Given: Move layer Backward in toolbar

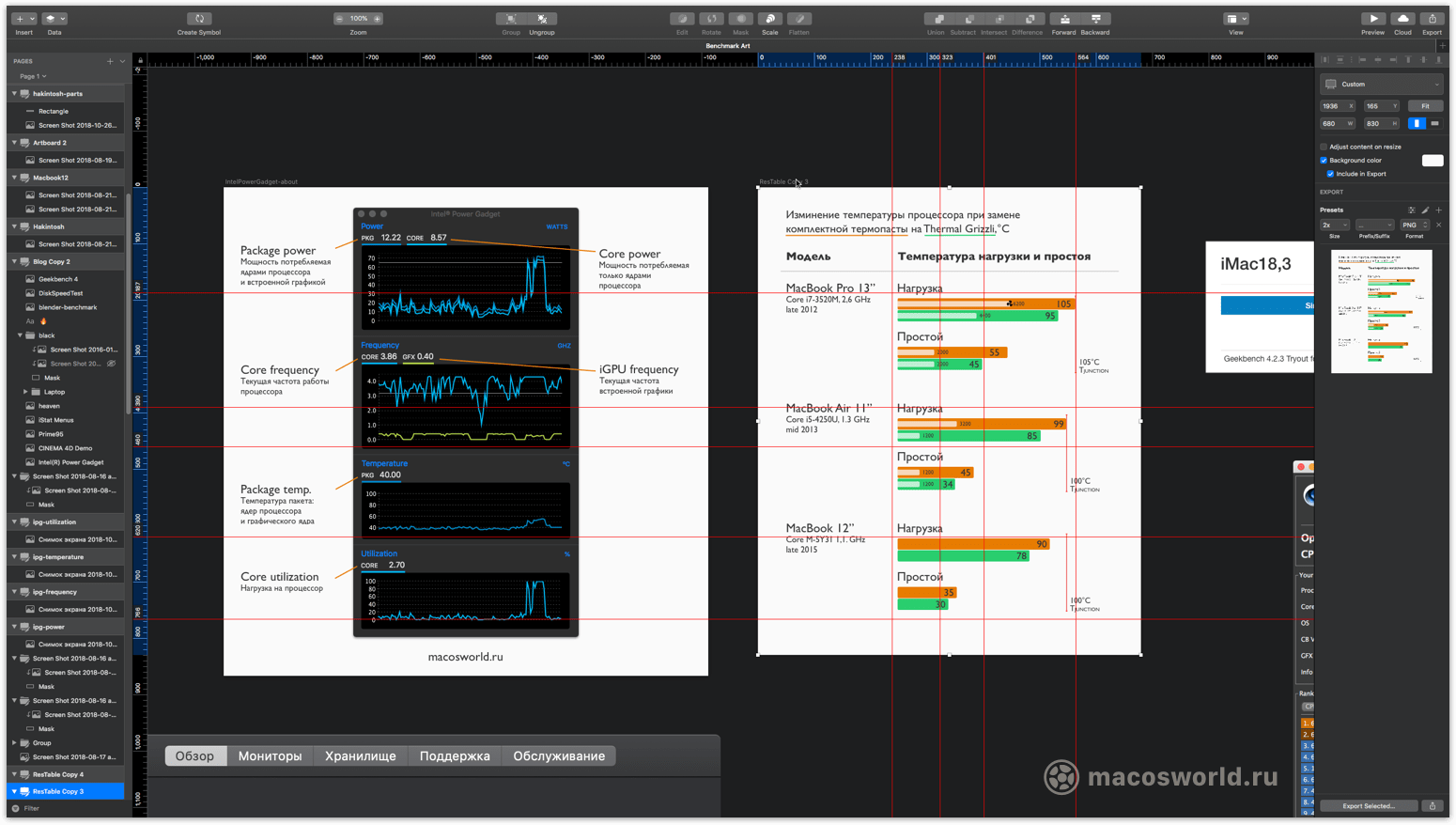Looking at the screenshot, I should pyautogui.click(x=1095, y=19).
